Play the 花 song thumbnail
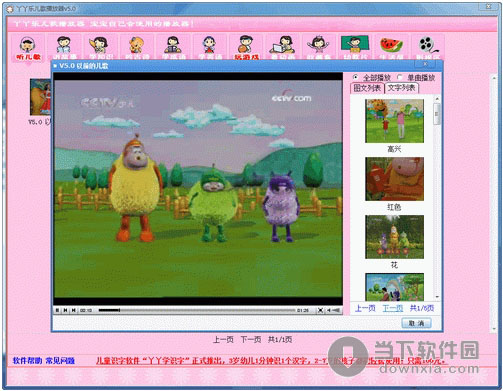Image resolution: width=503 pixels, height=391 pixels. coord(394,237)
